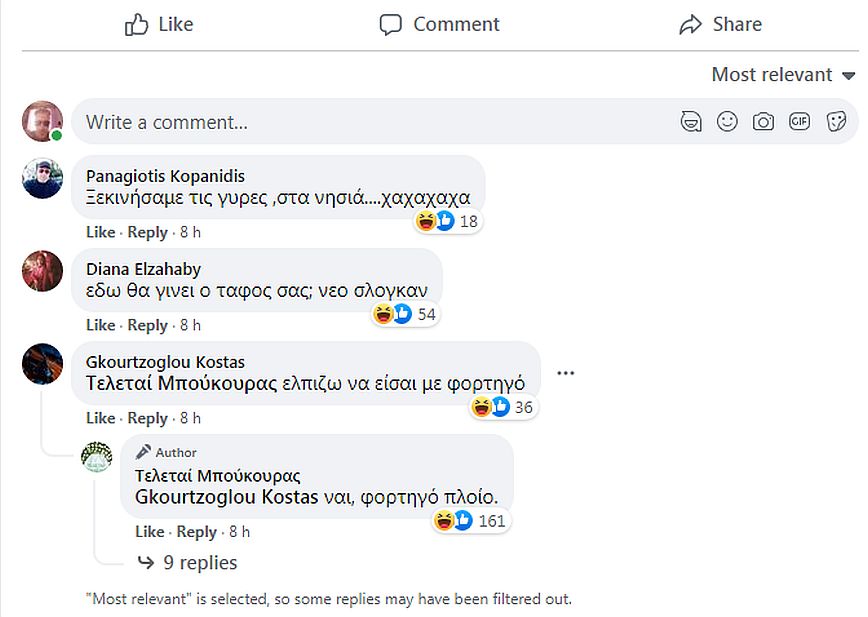This screenshot has width=868, height=617.
Task: Open the Most relevant sort dropdown
Action: pos(783,75)
